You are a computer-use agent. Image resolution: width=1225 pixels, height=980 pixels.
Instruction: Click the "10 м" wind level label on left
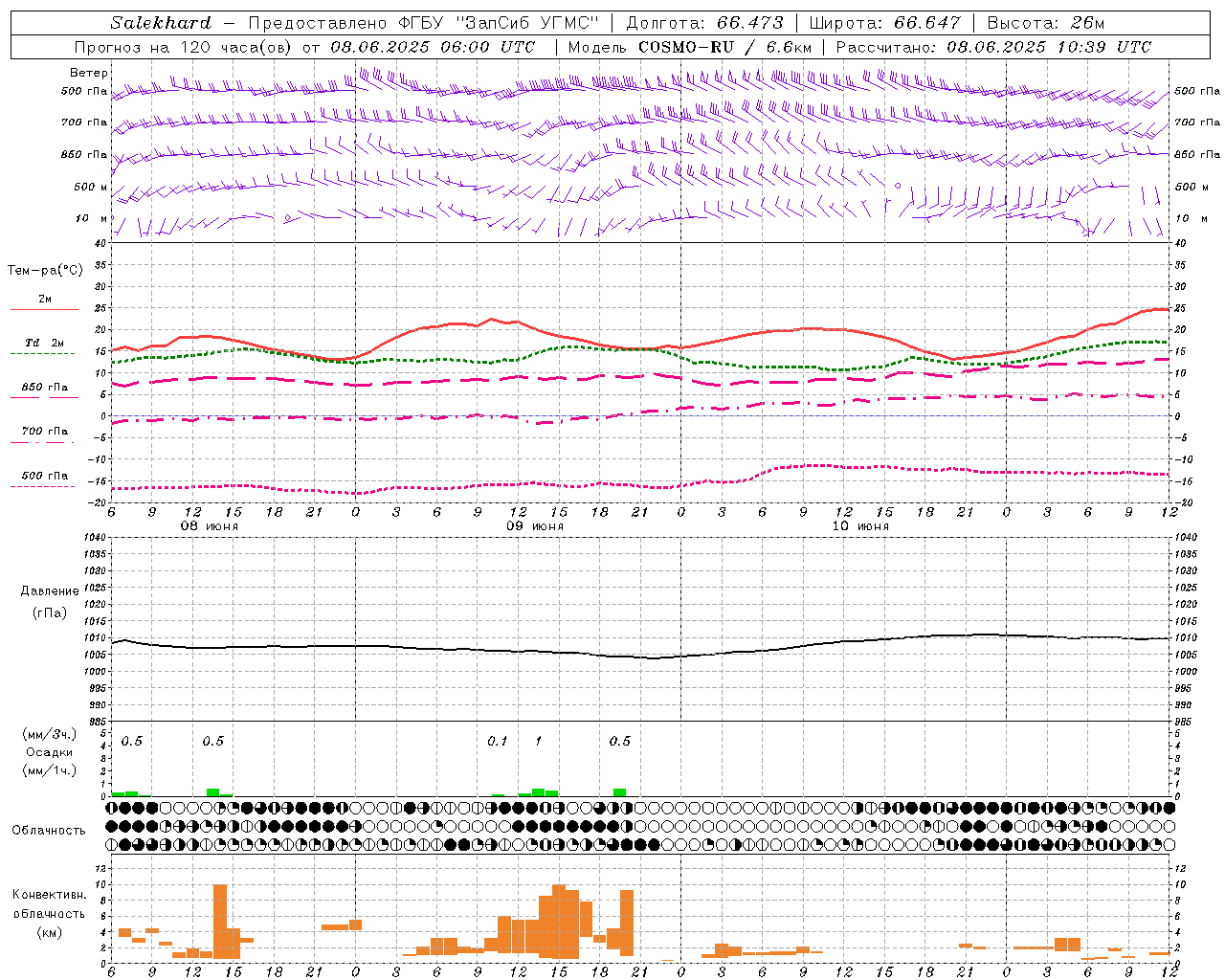tap(91, 218)
